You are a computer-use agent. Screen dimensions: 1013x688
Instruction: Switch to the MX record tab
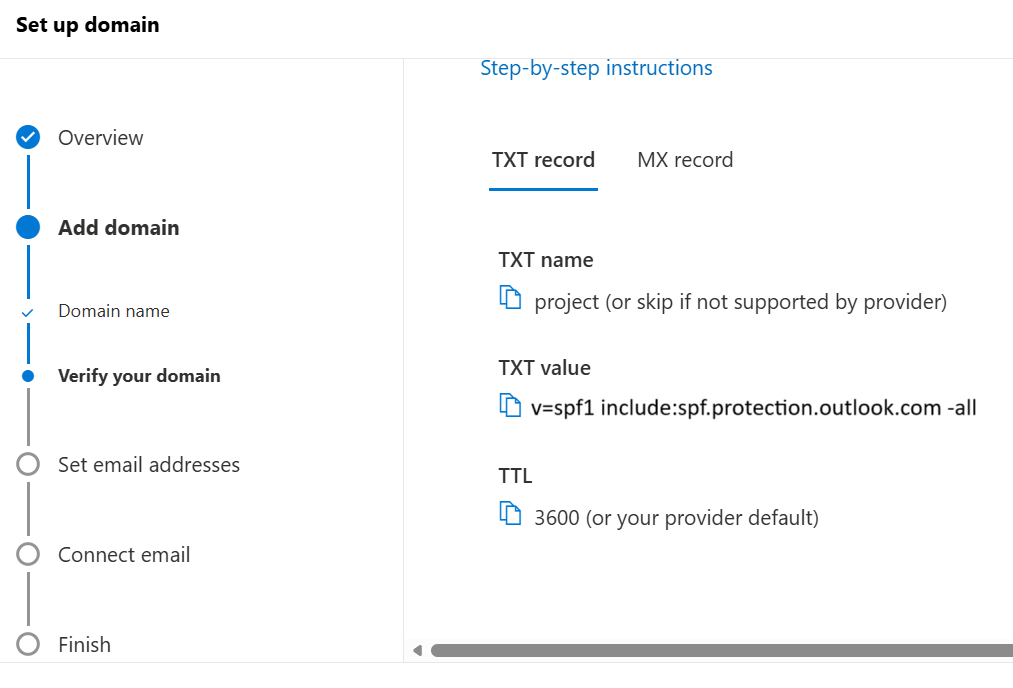685,160
